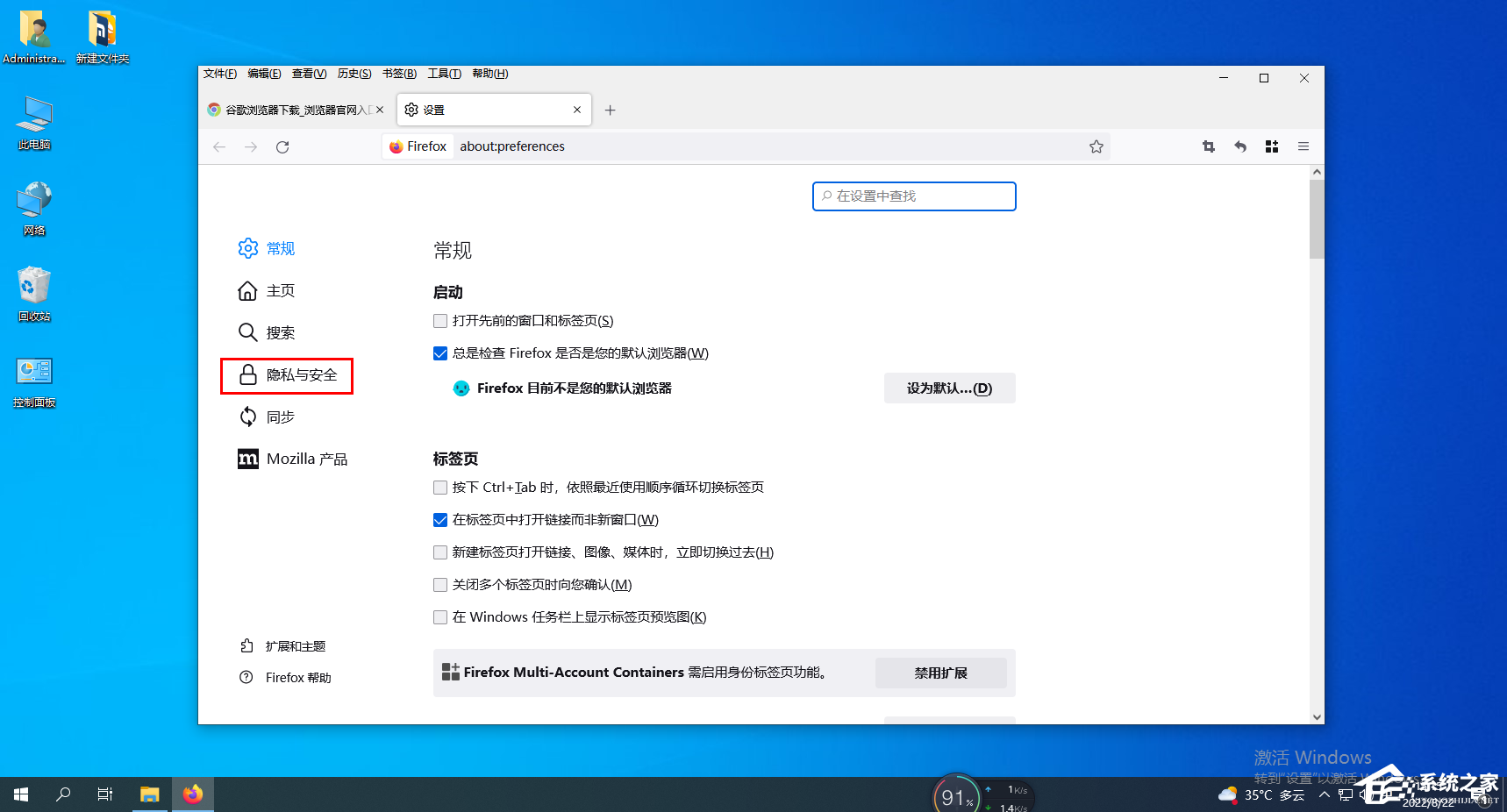Click Firefox icon in the Windows taskbar
Image resolution: width=1507 pixels, height=812 pixels.
coord(193,794)
